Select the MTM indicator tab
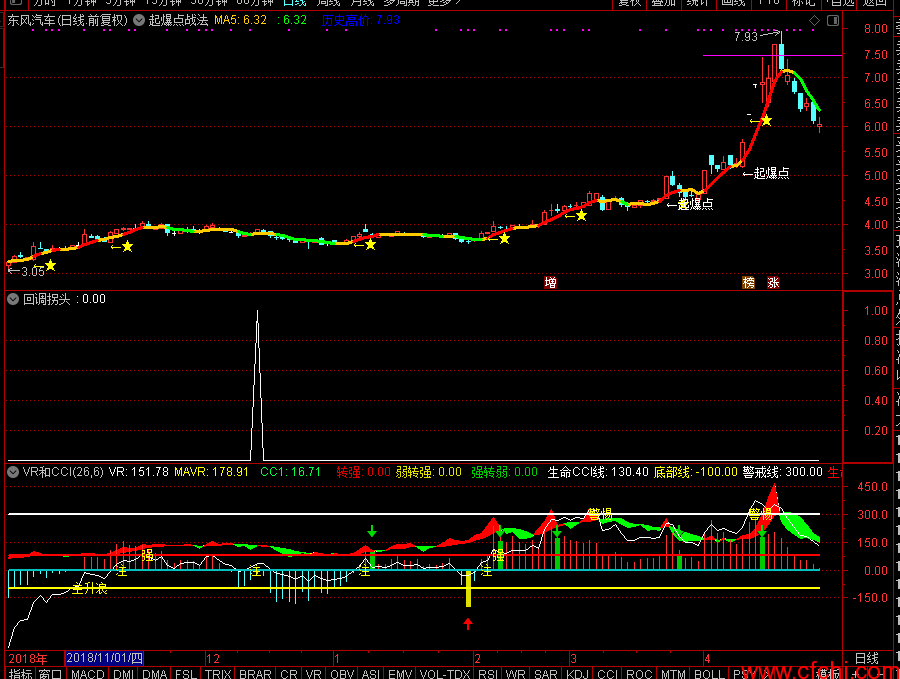Image resolution: width=900 pixels, height=679 pixels. click(x=673, y=673)
